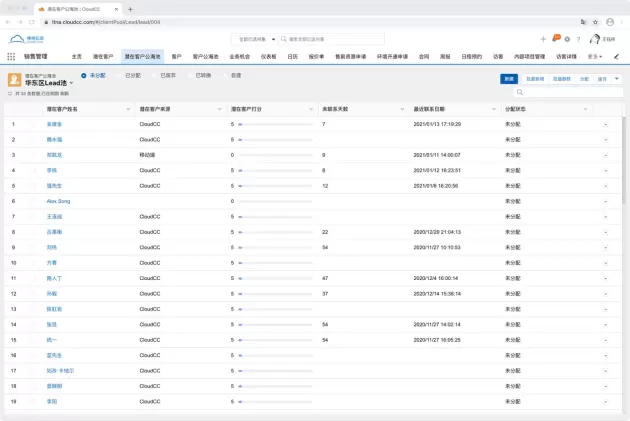Open the settings gear in header
Screen dimensions: 630x421
(567, 39)
